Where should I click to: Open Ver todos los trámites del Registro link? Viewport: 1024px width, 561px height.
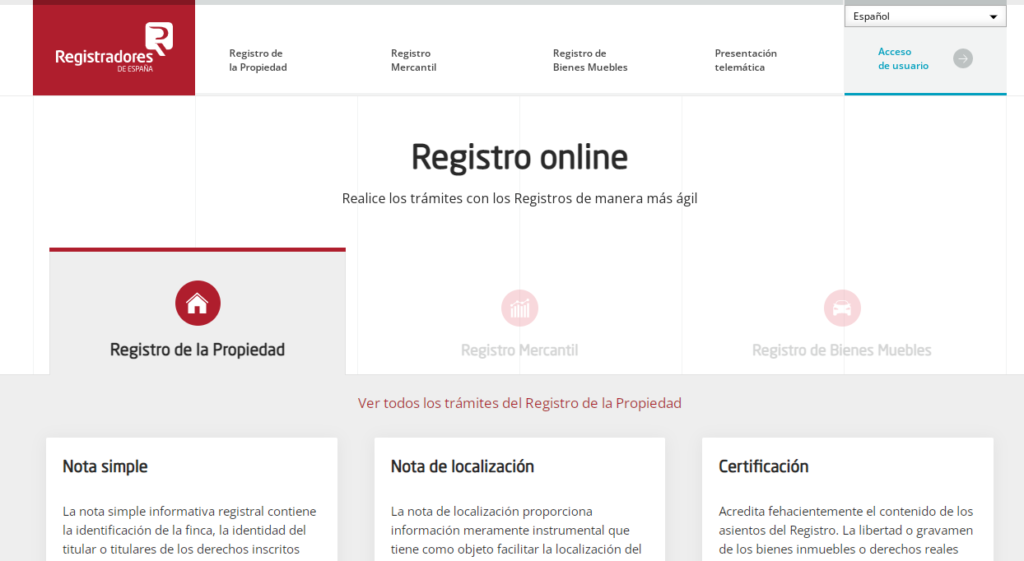tap(519, 403)
